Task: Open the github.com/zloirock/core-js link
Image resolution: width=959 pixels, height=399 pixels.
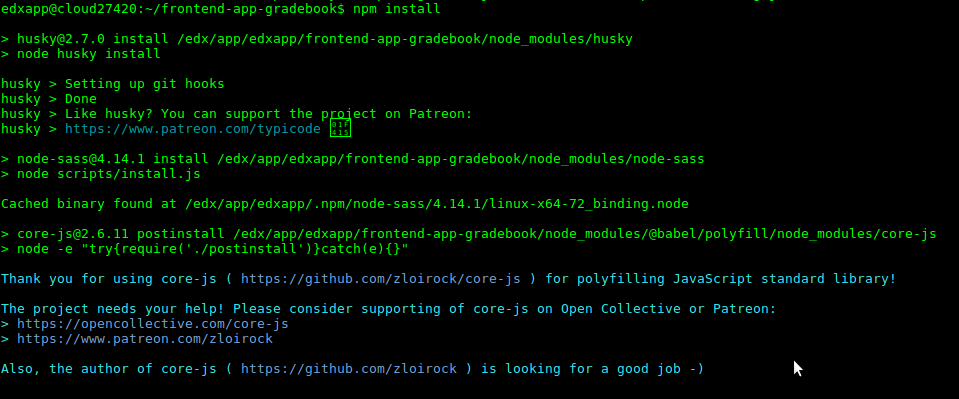Action: pyautogui.click(x=380, y=278)
